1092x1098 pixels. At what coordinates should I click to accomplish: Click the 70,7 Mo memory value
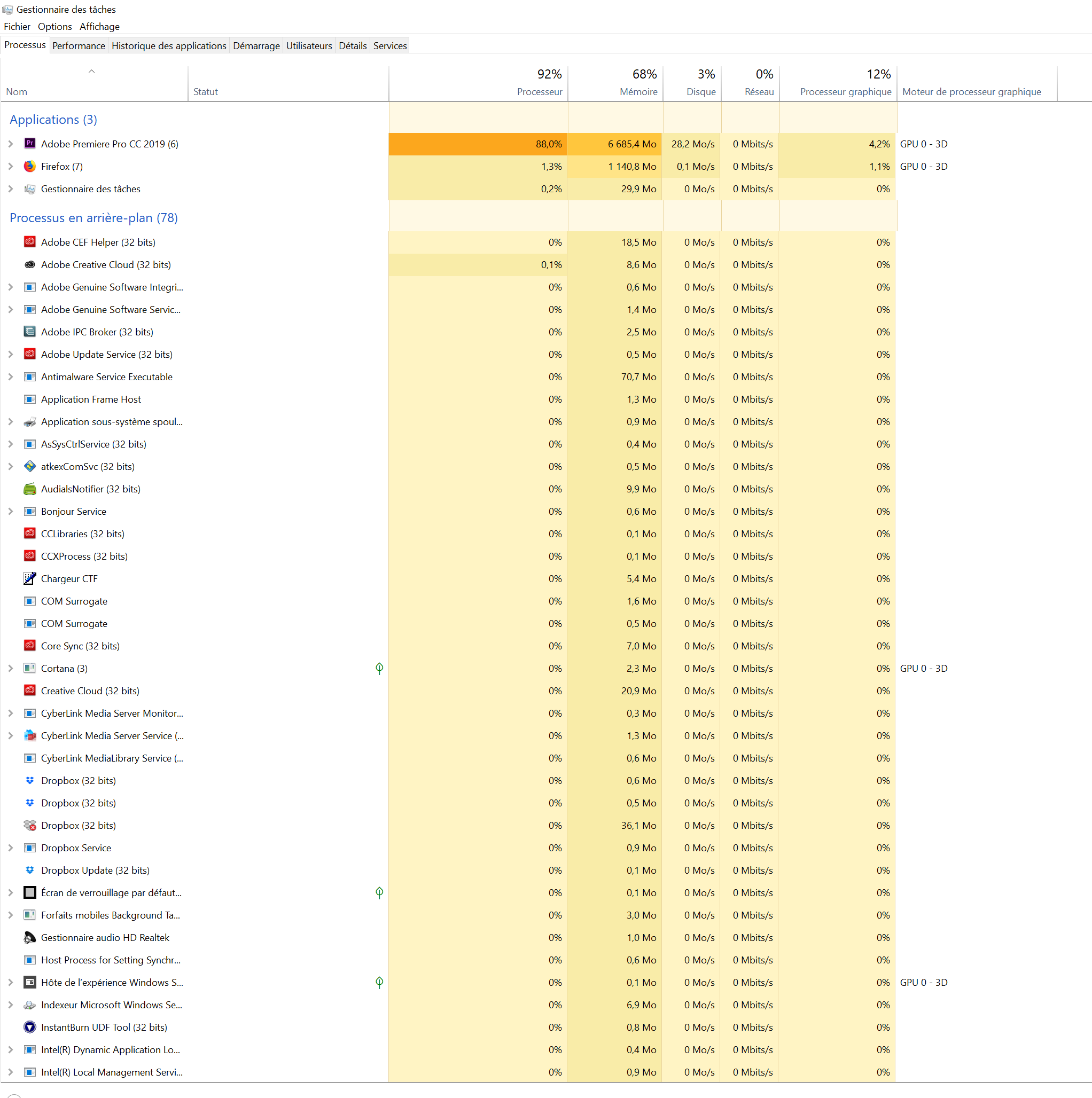point(638,377)
